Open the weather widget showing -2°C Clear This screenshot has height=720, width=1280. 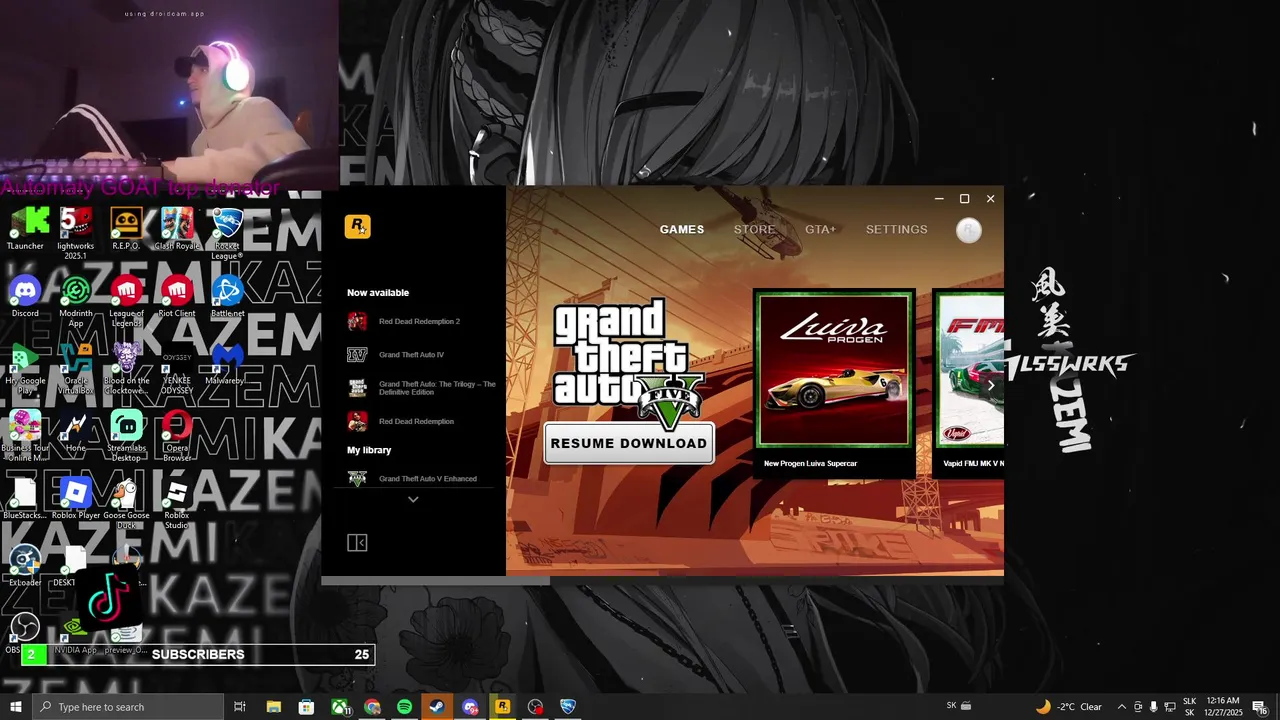pyautogui.click(x=1069, y=707)
